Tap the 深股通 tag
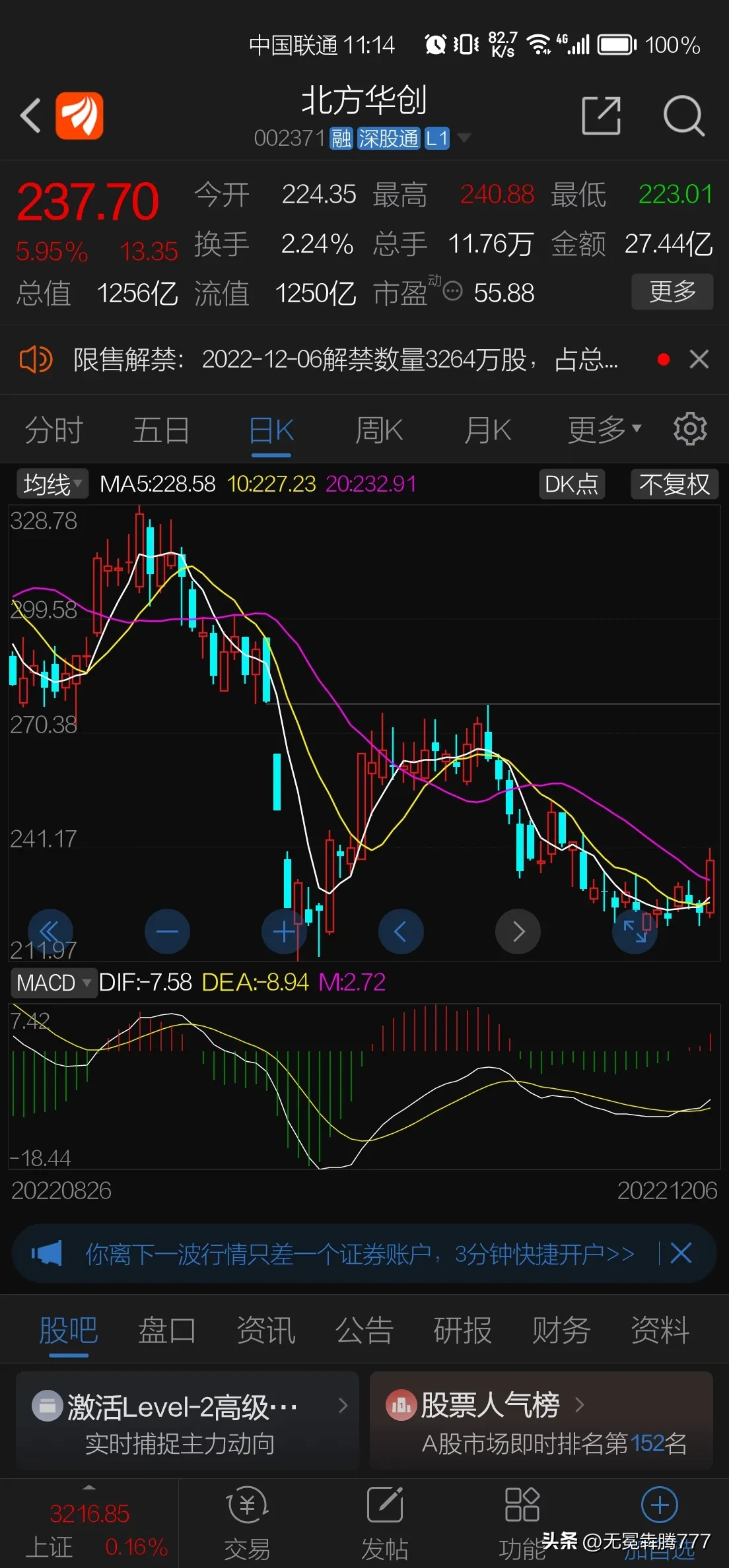This screenshot has height=1568, width=729. [x=388, y=139]
